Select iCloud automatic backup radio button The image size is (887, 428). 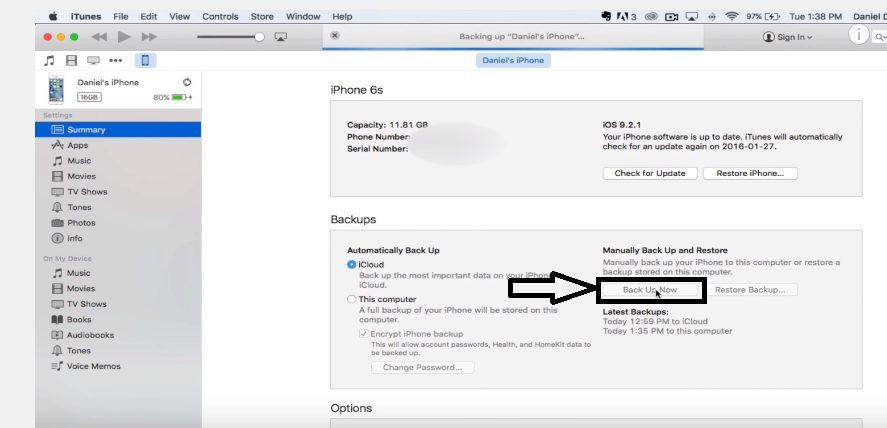click(352, 265)
